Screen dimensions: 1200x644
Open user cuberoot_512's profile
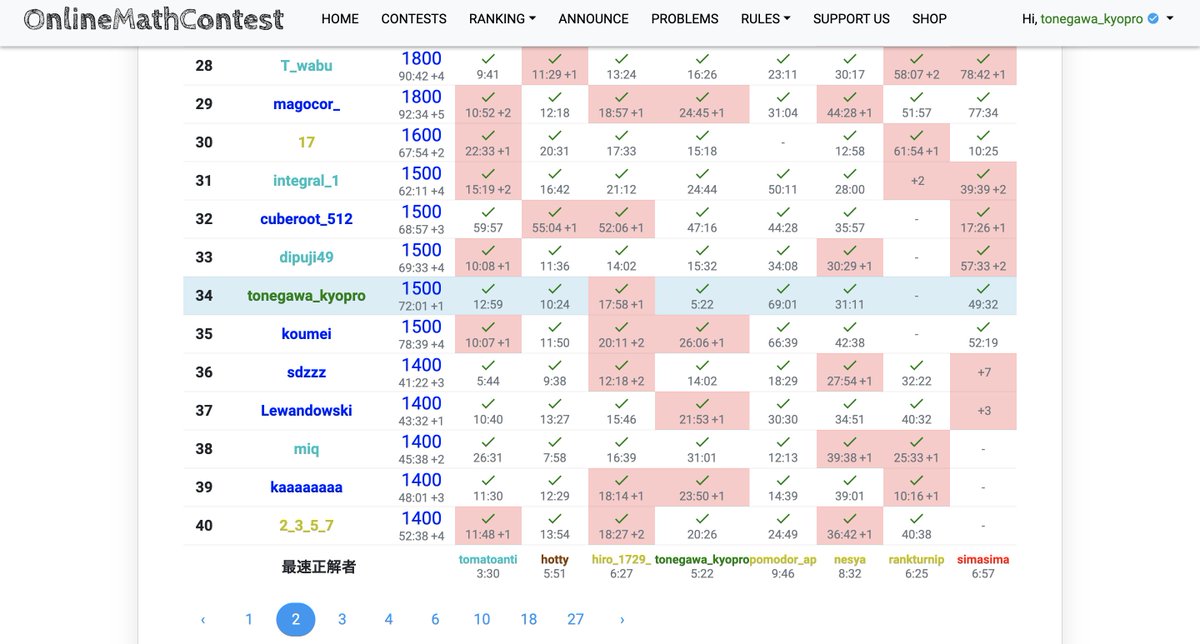click(306, 219)
